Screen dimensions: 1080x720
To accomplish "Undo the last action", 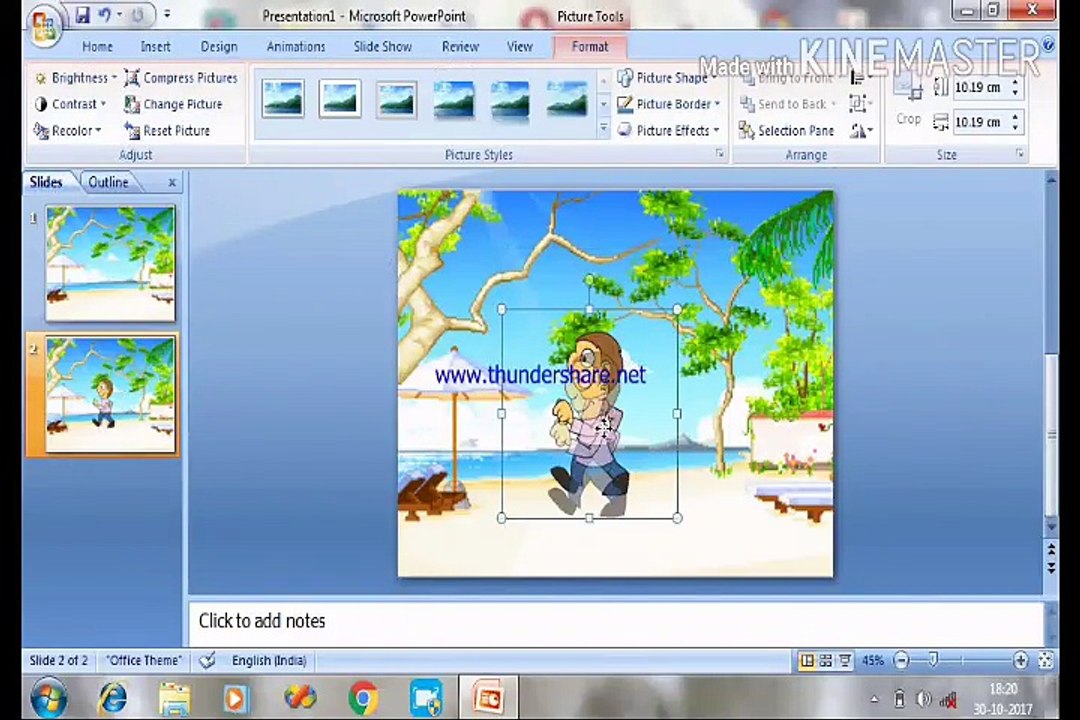I will coord(105,15).
